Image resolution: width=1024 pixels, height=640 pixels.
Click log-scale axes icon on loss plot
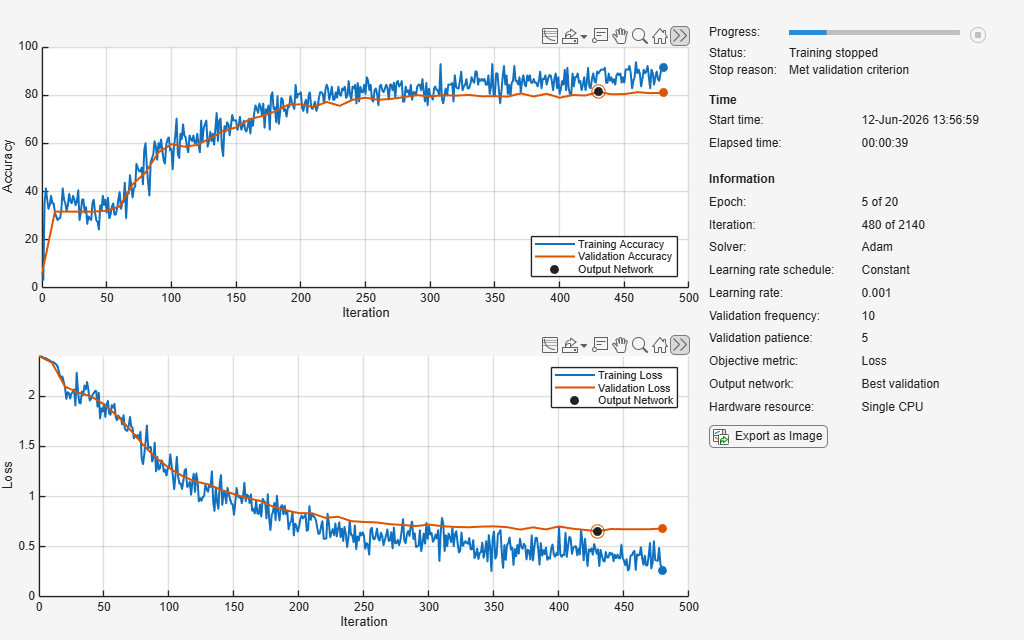550,345
